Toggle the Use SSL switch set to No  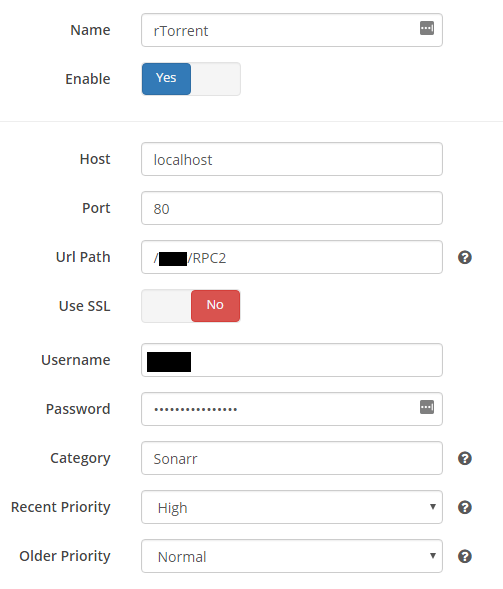191,306
